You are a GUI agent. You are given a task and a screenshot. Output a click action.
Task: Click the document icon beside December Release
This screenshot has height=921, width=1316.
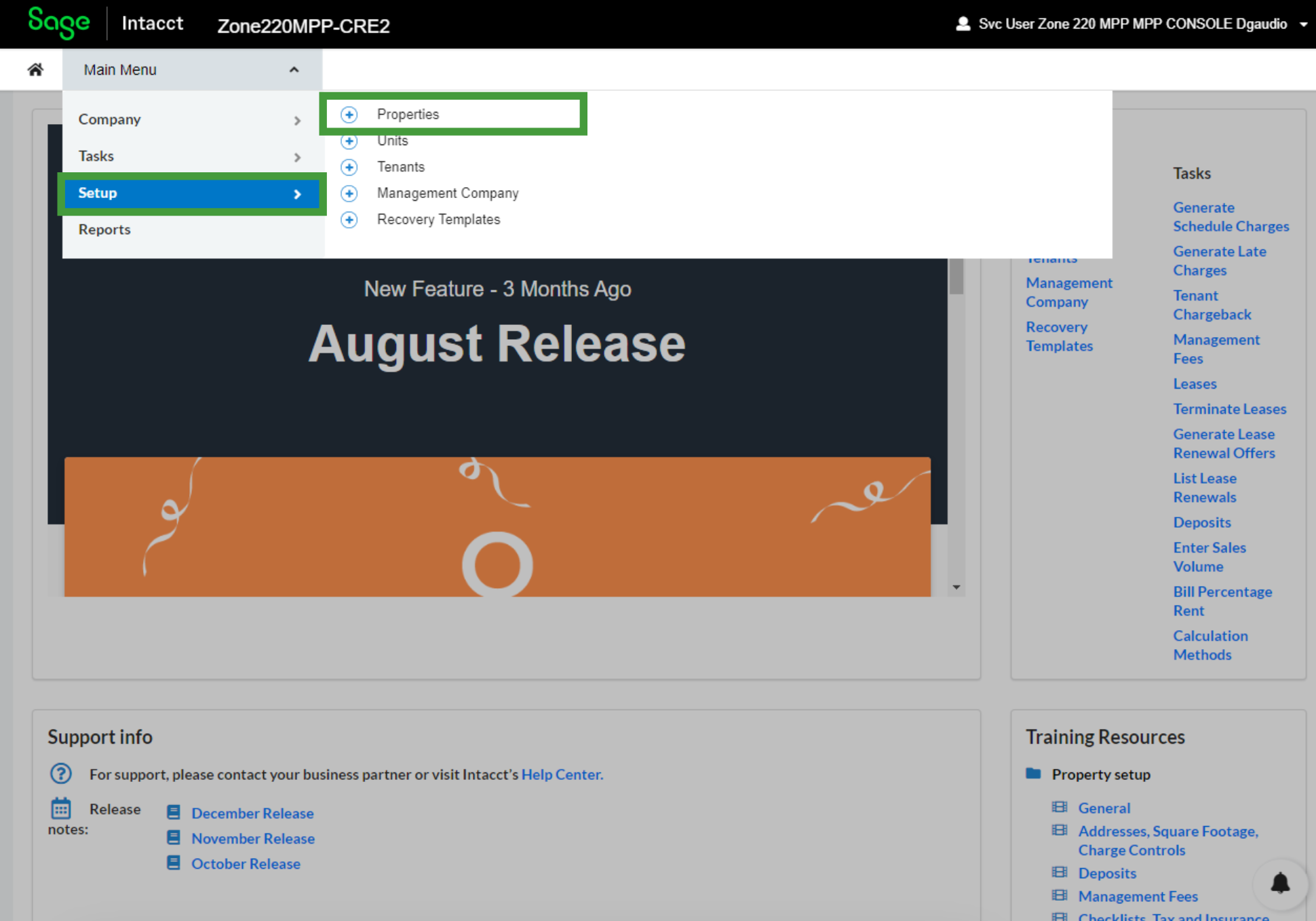tap(174, 812)
